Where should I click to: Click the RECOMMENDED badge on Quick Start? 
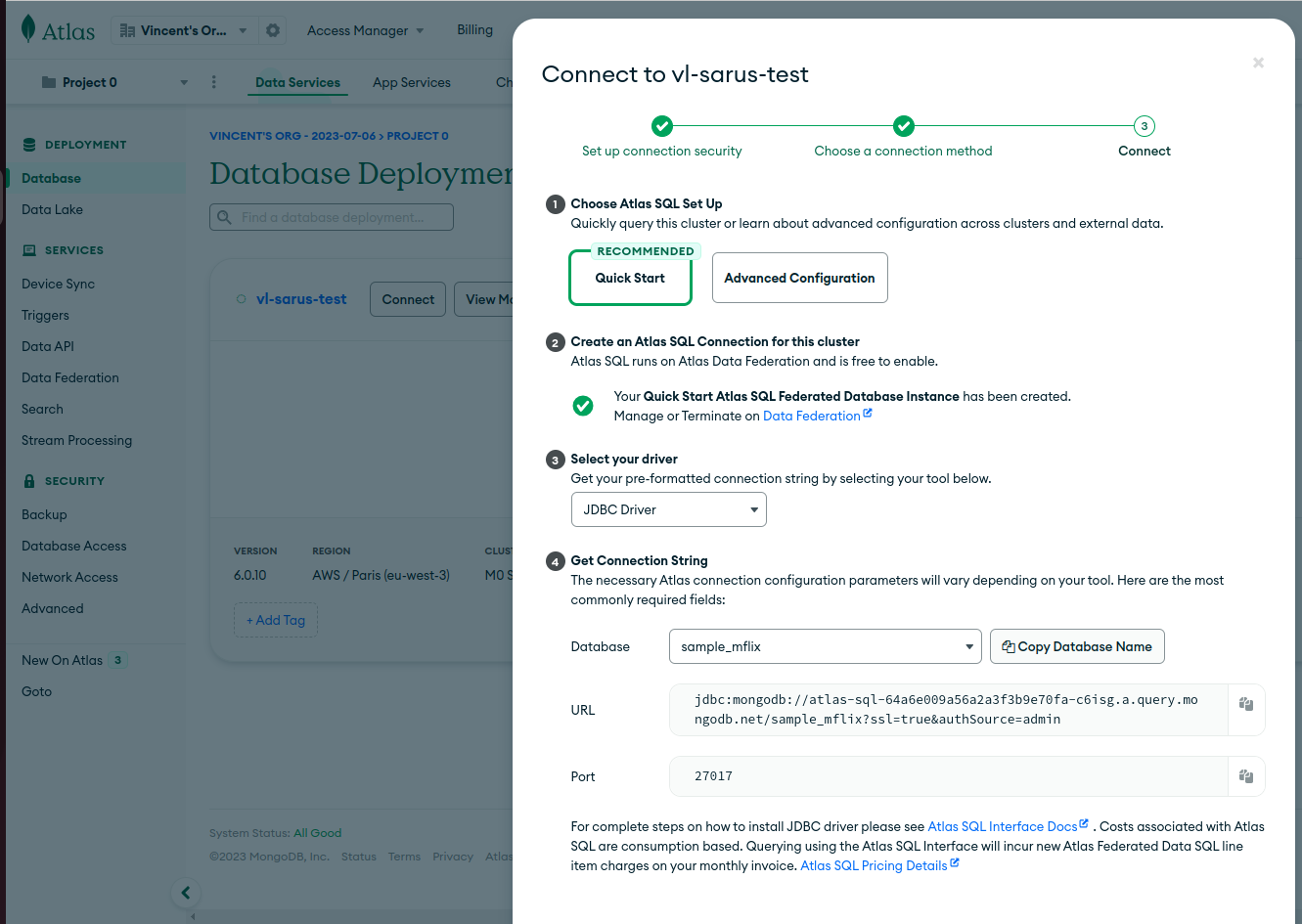point(646,251)
